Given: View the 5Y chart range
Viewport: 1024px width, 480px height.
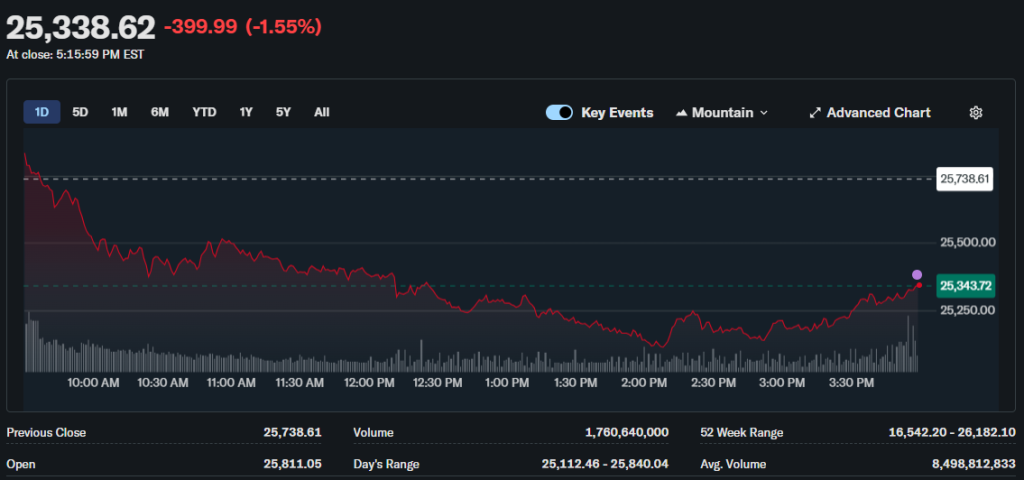Looking at the screenshot, I should click(283, 112).
